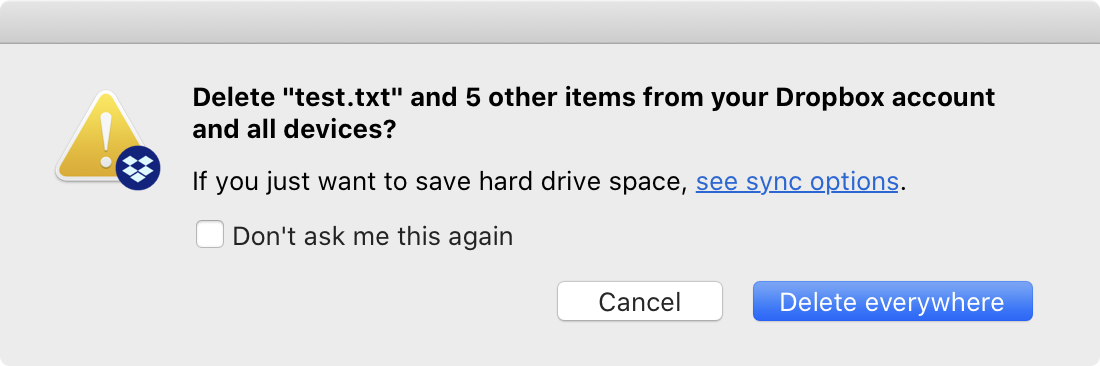Select the blue default action button
Image resolution: width=1100 pixels, height=366 pixels.
(x=892, y=301)
